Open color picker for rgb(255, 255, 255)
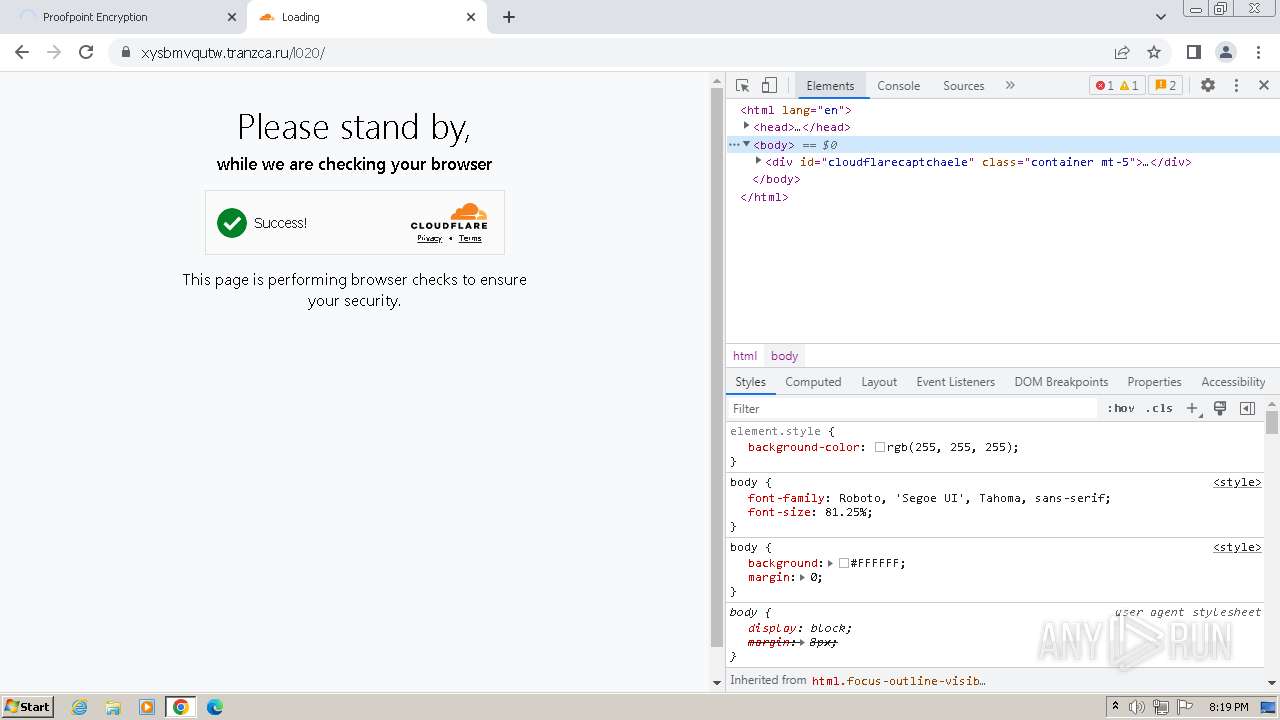 (880, 447)
